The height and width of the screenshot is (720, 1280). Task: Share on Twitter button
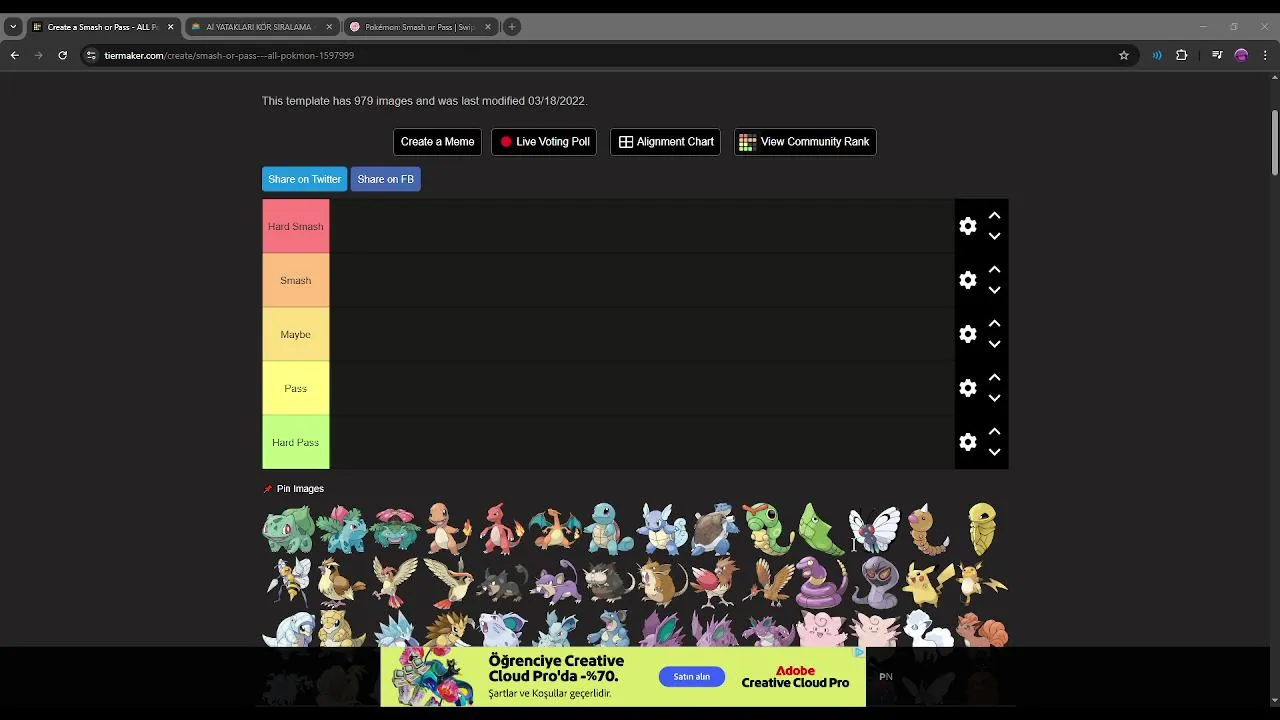click(304, 179)
